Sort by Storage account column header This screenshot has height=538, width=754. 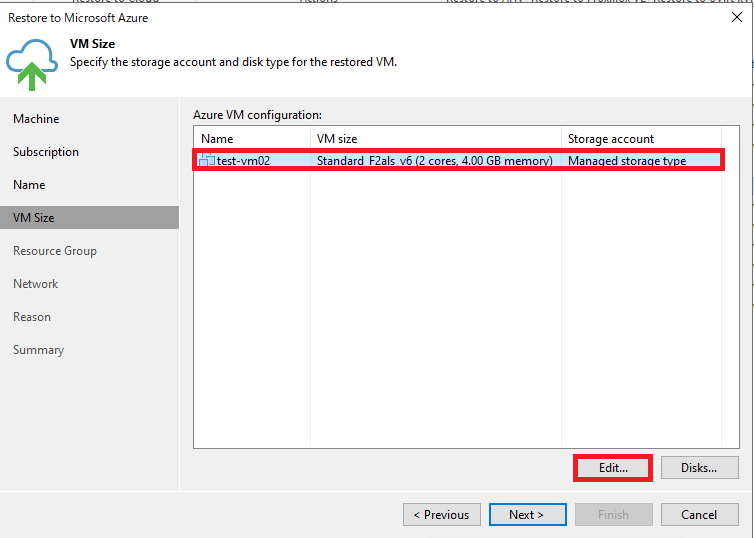pos(641,139)
